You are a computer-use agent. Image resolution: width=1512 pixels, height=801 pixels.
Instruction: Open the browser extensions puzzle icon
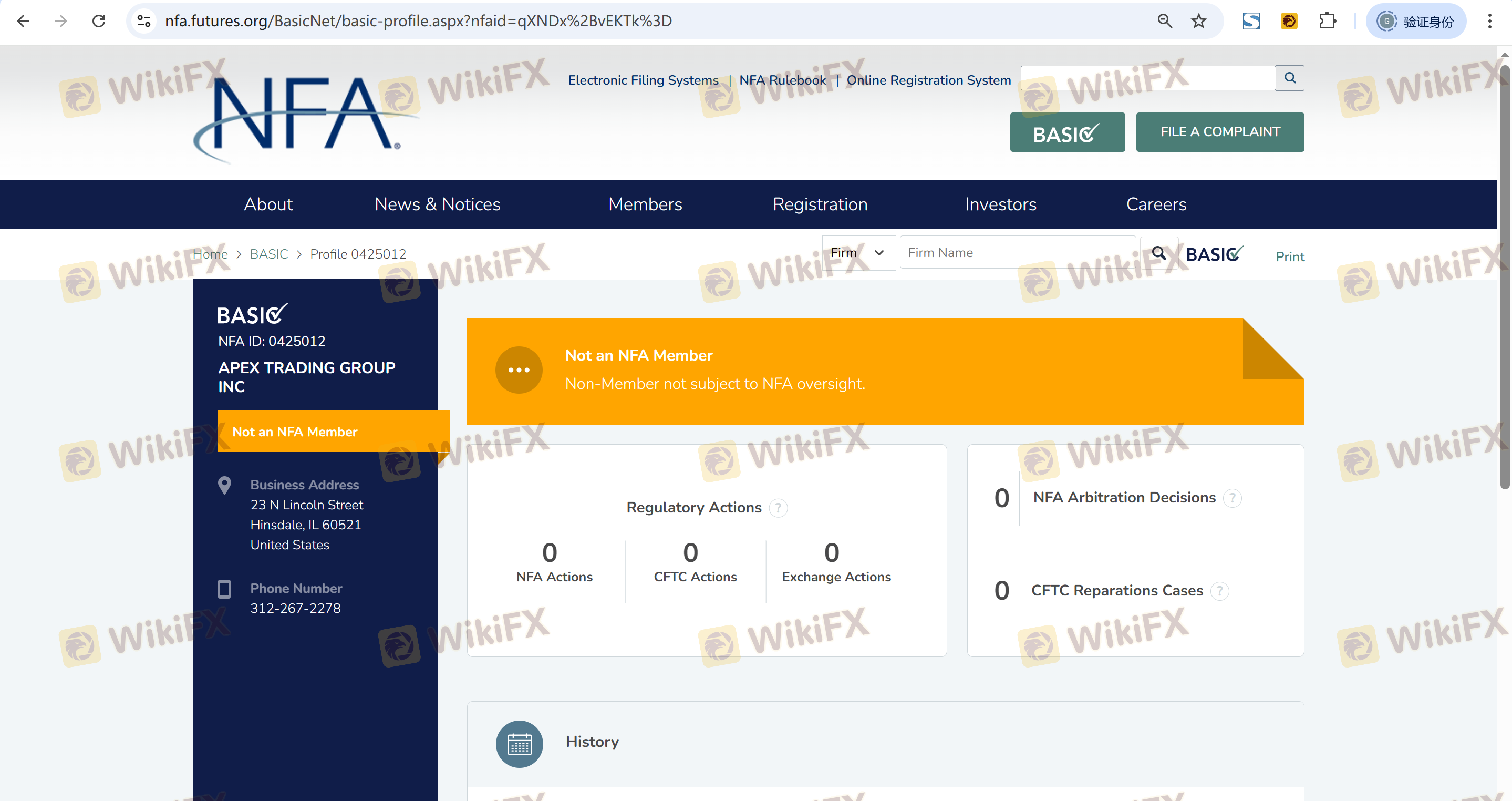pos(1327,21)
